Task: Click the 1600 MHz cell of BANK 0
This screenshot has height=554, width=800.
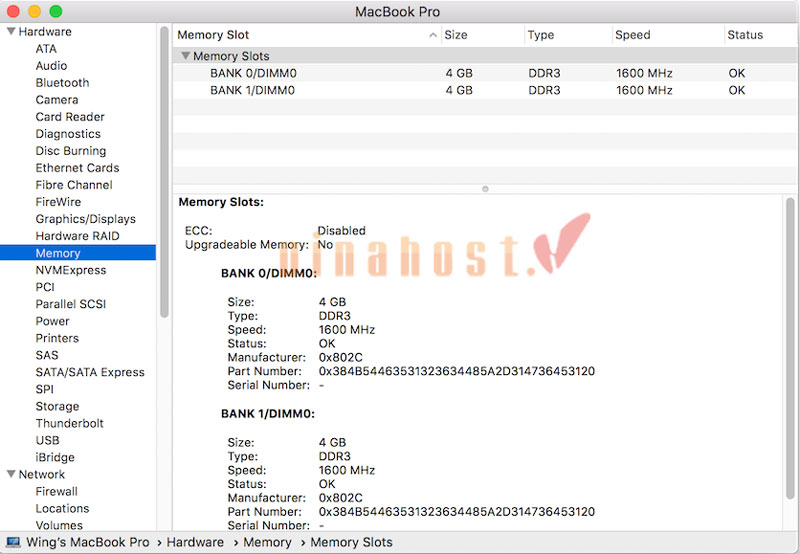Action: (x=644, y=73)
